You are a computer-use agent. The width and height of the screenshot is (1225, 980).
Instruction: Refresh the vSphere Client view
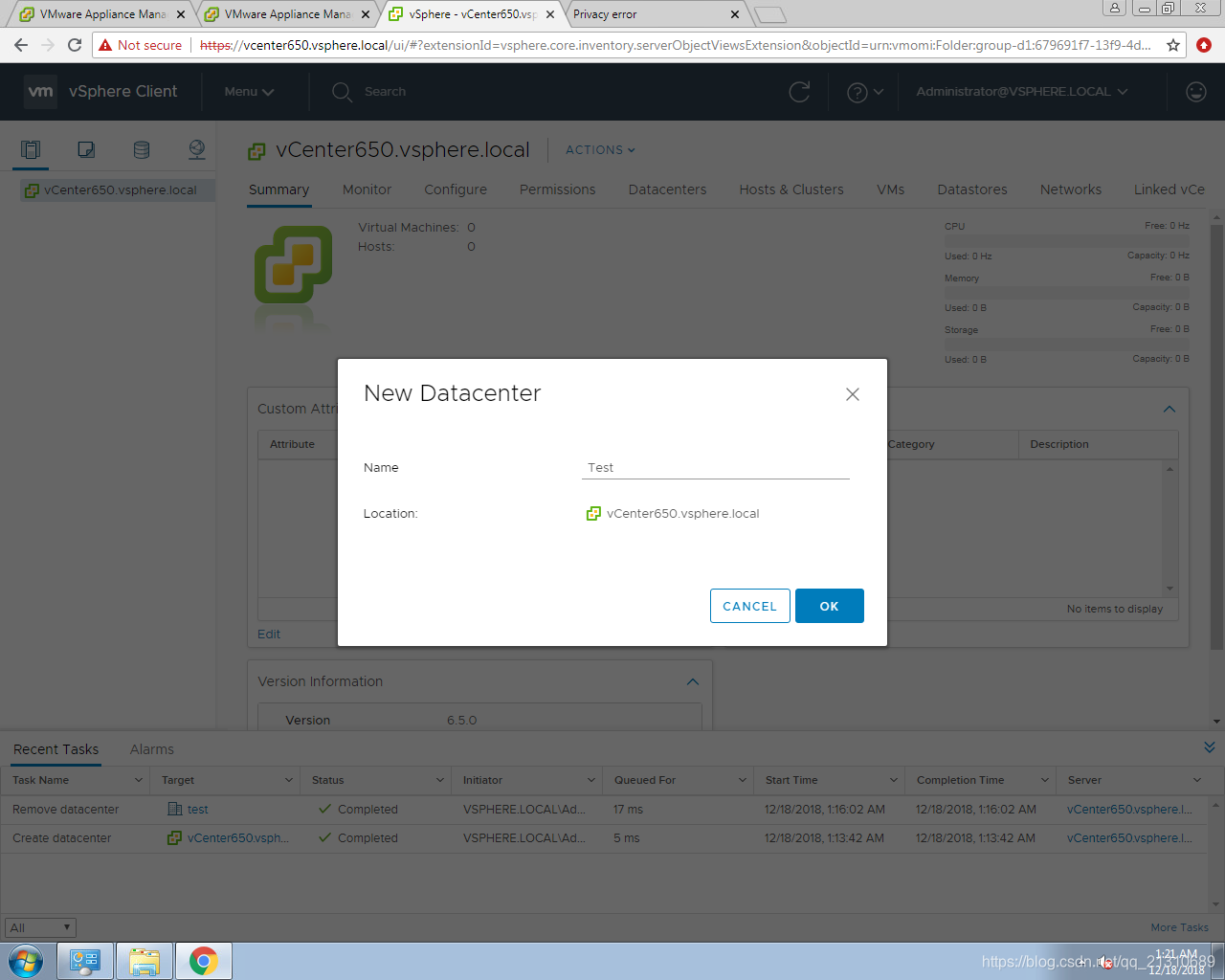[799, 92]
